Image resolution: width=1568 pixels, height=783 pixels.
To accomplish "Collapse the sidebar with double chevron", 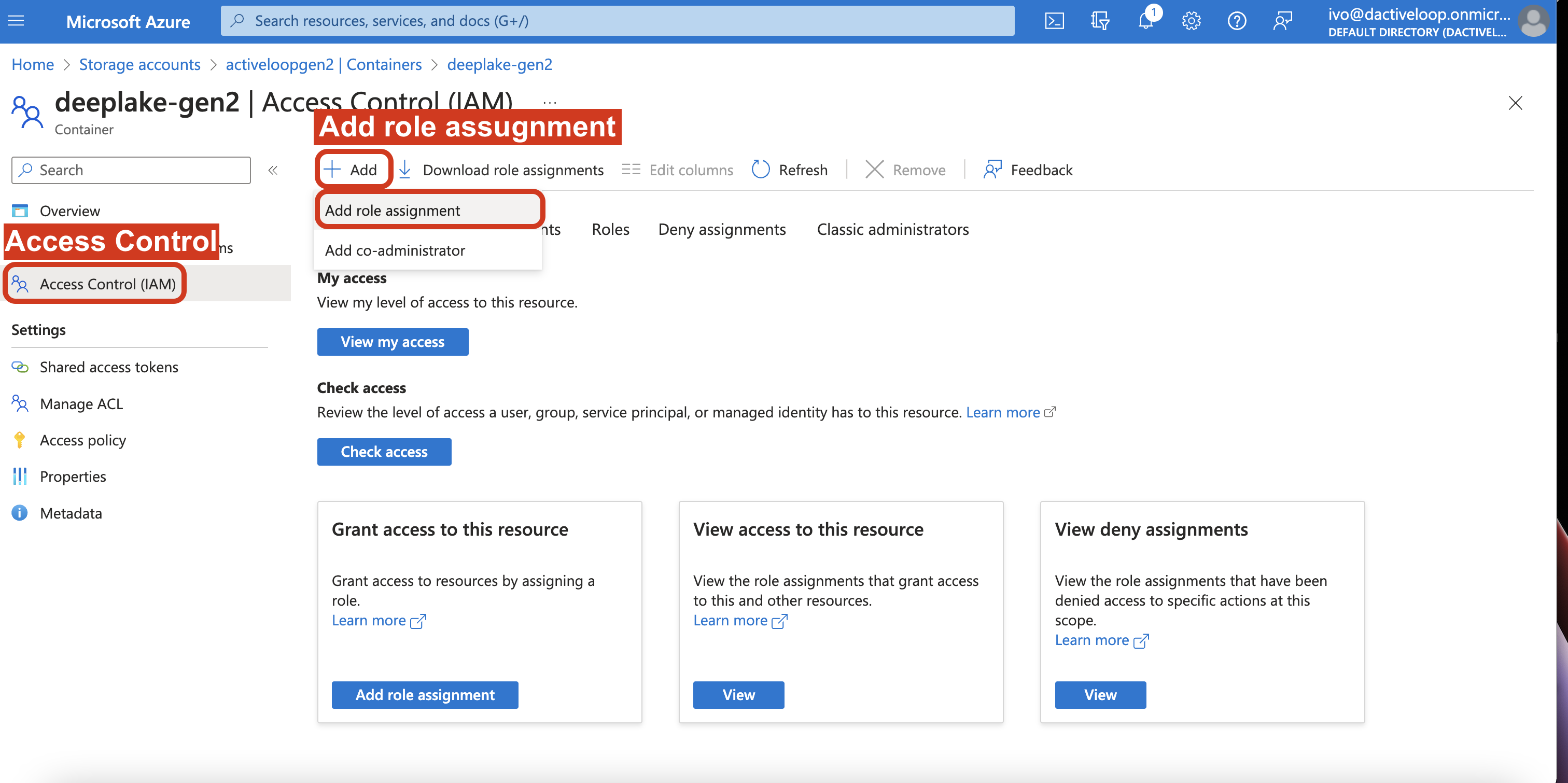I will [273, 171].
